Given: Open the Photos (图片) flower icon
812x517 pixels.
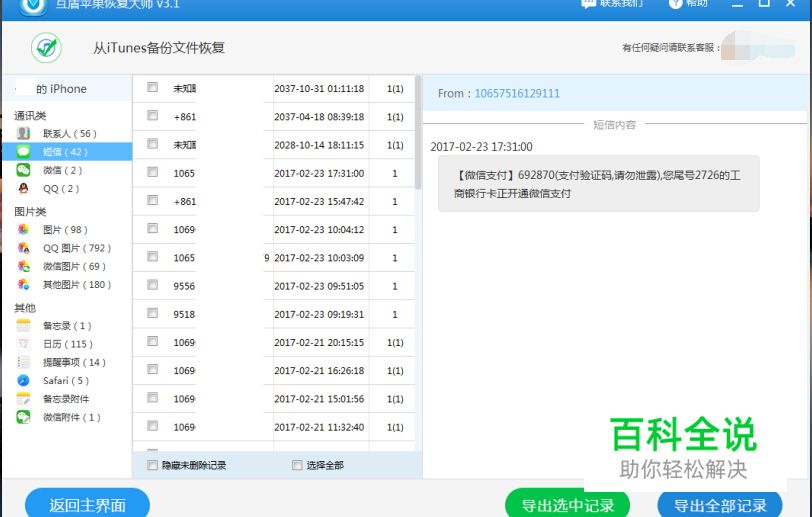Looking at the screenshot, I should tap(23, 229).
